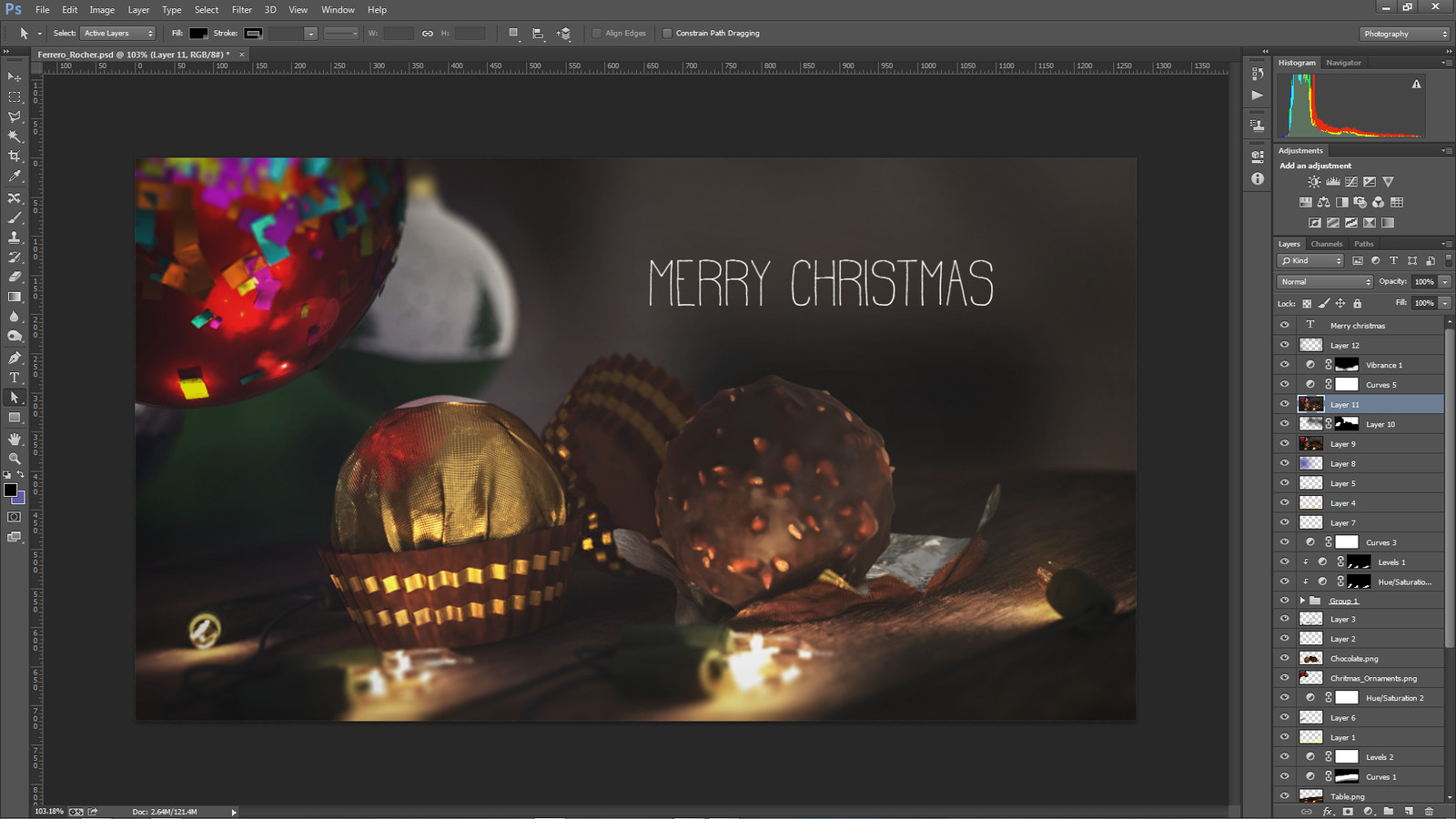Create a new layer group
The image size is (1456, 819).
click(1389, 811)
